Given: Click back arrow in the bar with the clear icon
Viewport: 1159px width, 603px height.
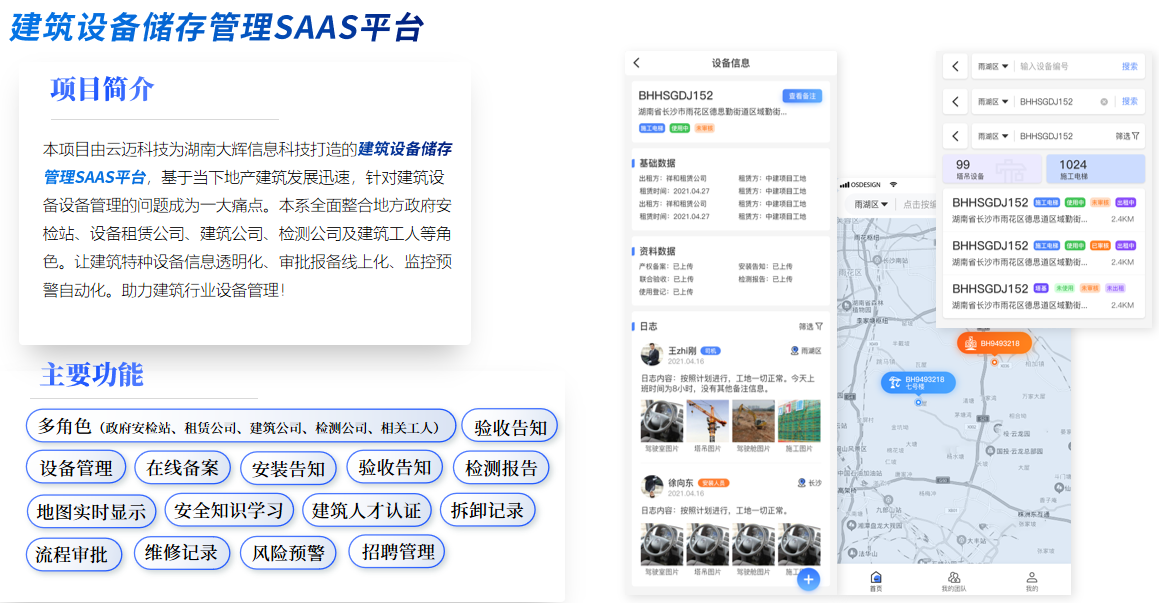Looking at the screenshot, I should [955, 101].
